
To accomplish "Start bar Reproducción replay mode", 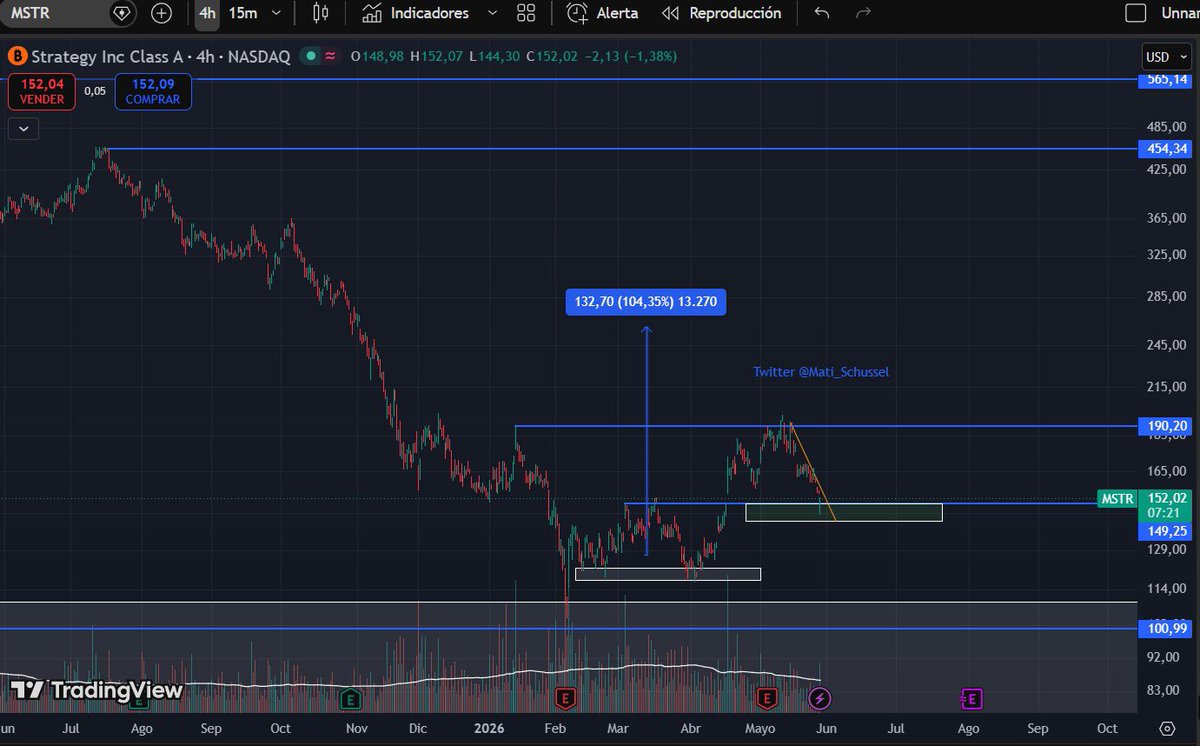I will [x=722, y=14].
